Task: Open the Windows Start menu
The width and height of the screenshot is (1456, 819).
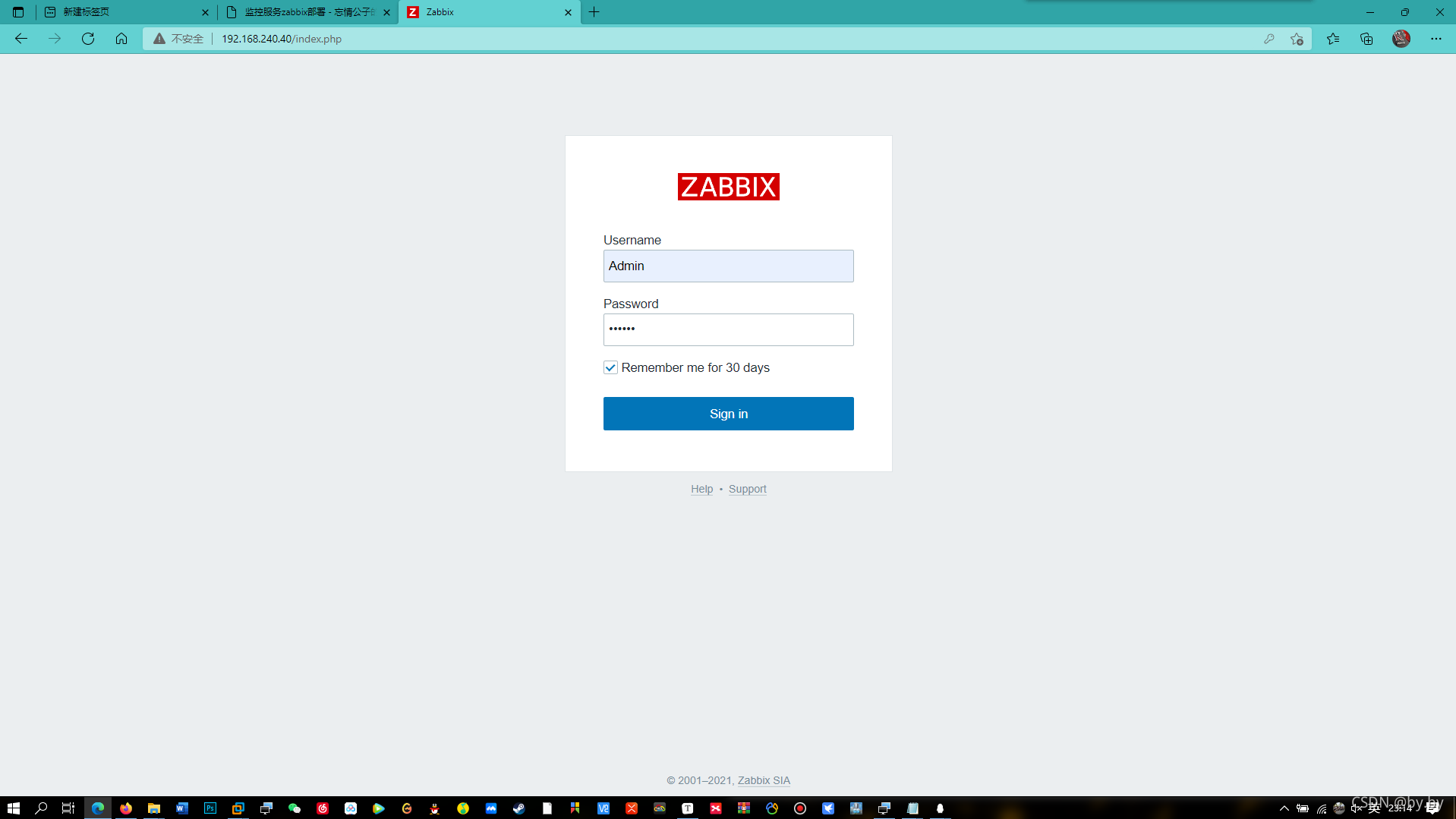Action: point(14,808)
